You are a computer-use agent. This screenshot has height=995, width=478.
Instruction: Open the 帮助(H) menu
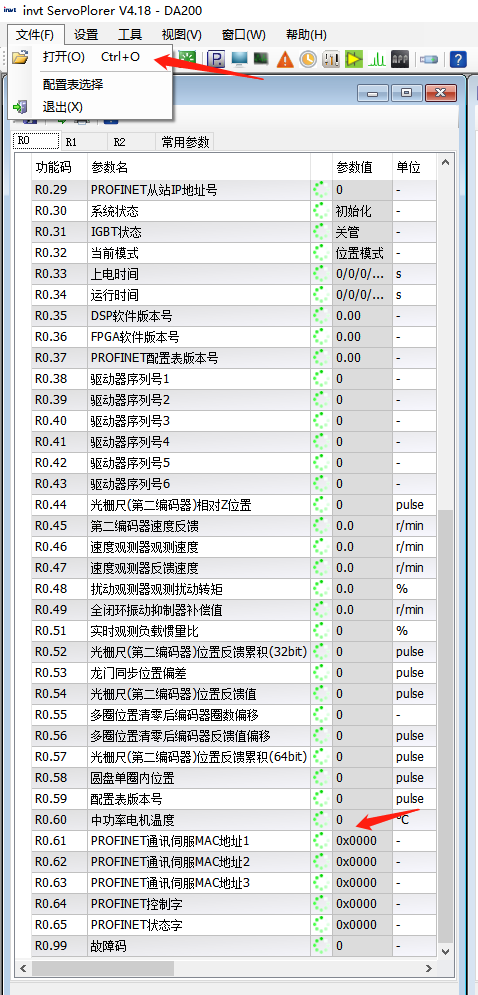[307, 34]
